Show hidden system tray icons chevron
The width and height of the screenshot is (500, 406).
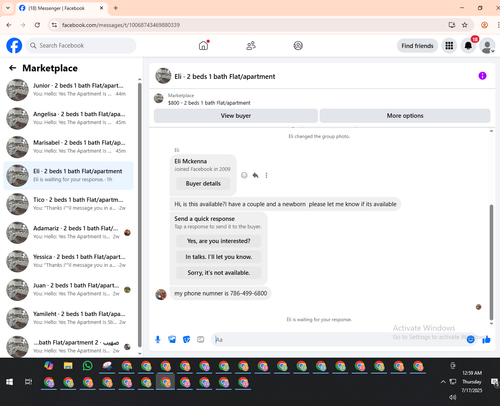click(x=443, y=382)
